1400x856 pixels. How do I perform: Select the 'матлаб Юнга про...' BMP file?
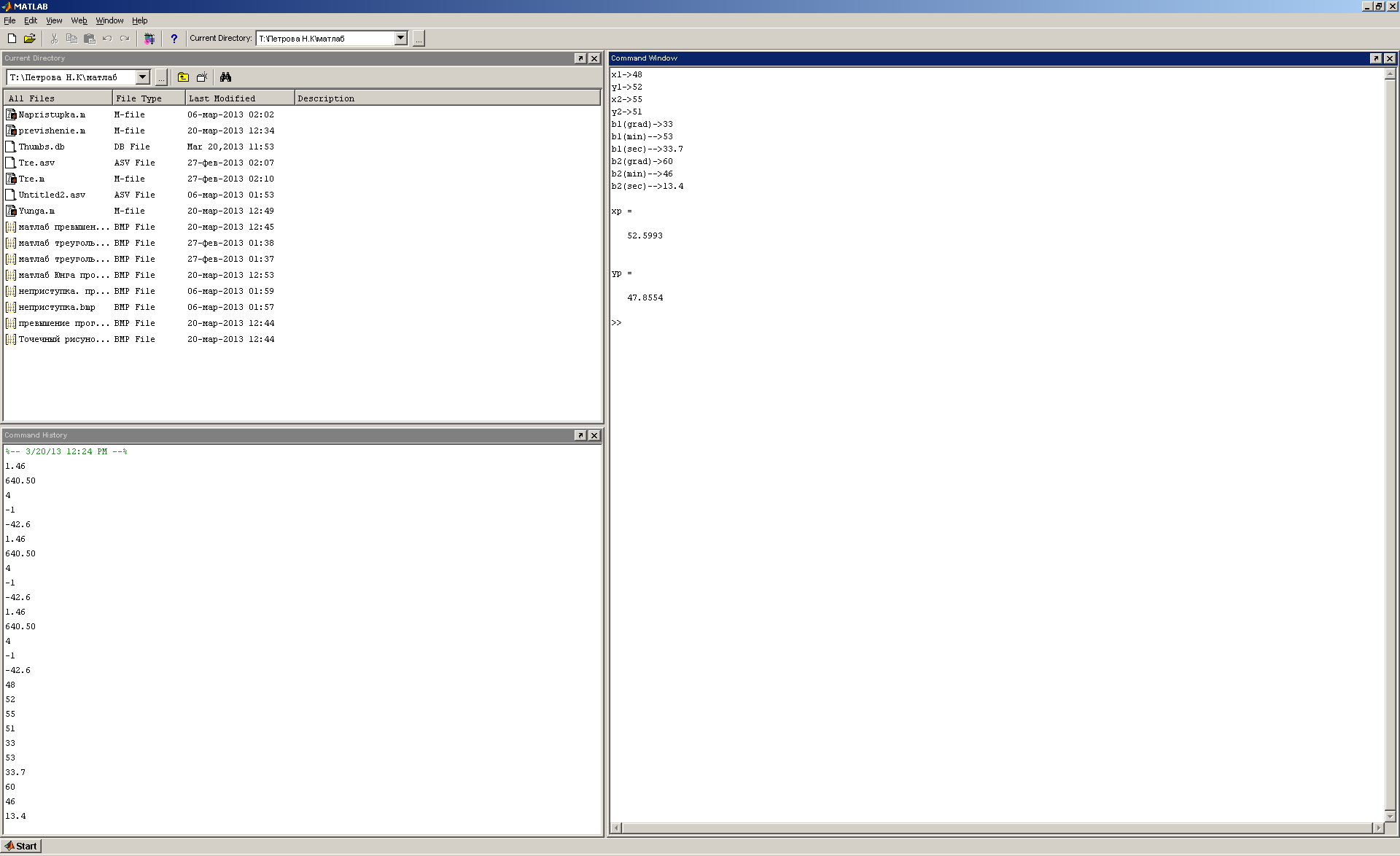click(x=64, y=275)
